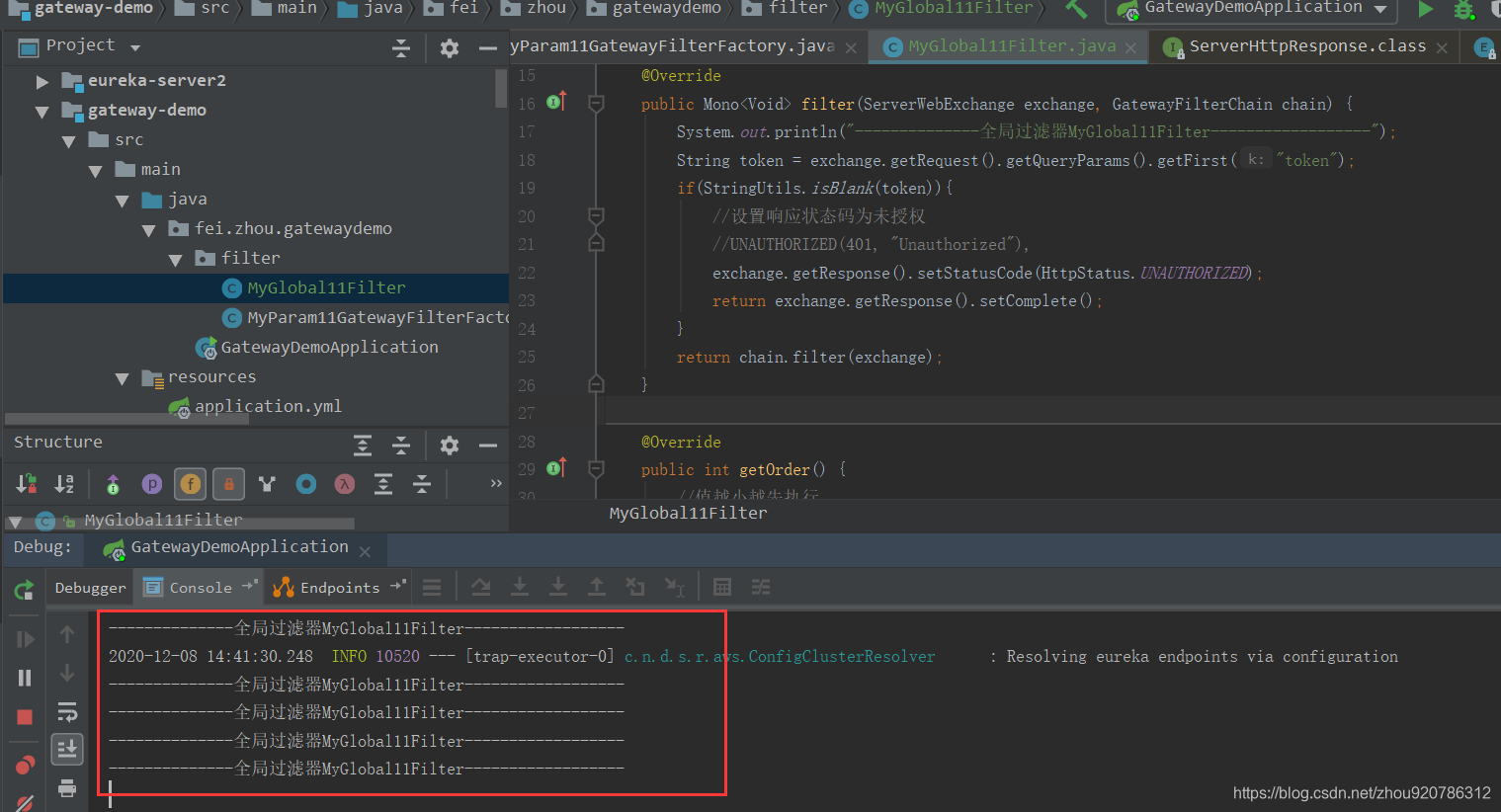Image resolution: width=1501 pixels, height=812 pixels.
Task: Collapse the filter package node
Action: (175, 260)
